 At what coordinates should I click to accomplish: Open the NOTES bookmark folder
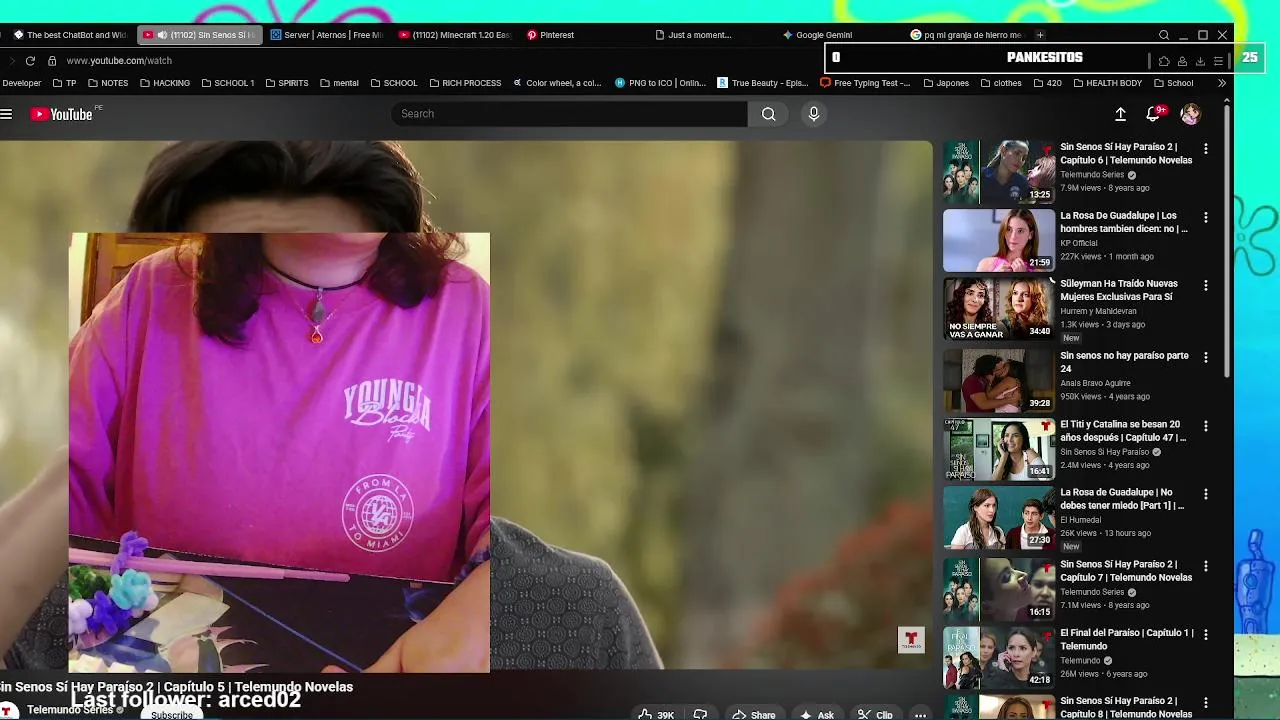pos(108,83)
